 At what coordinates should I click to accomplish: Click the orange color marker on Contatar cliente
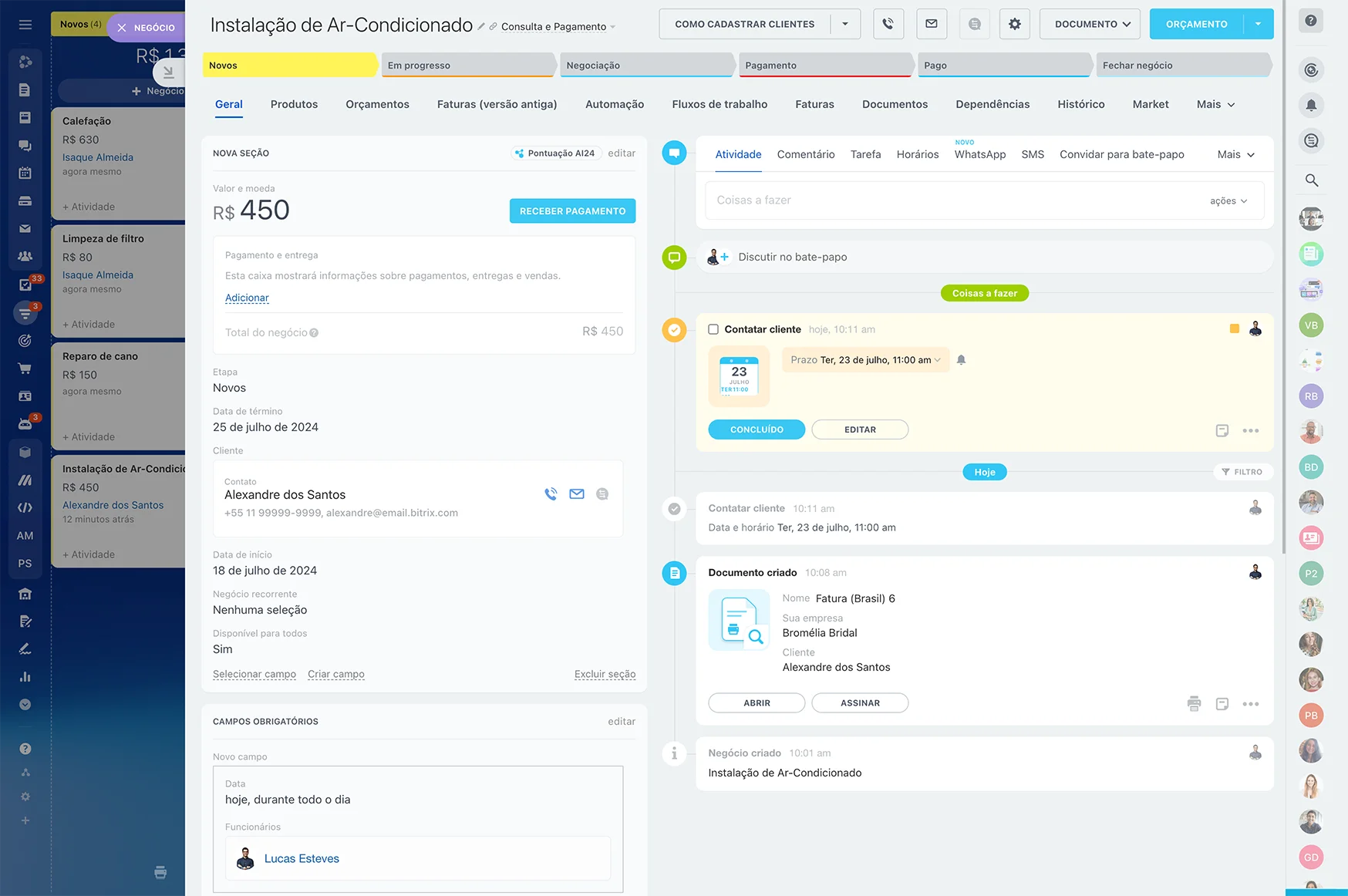tap(1234, 329)
